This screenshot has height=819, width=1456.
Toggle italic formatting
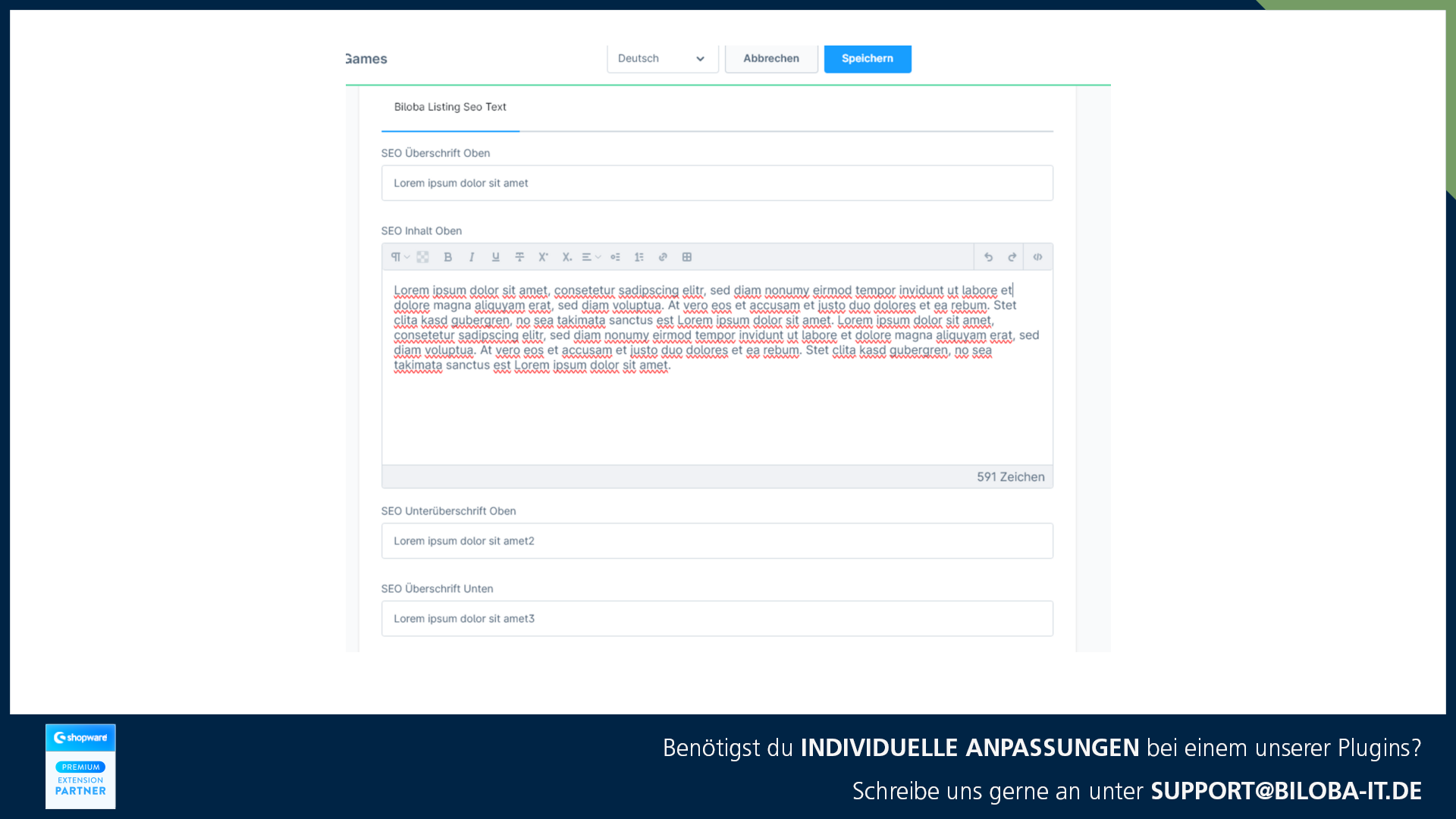(x=472, y=257)
